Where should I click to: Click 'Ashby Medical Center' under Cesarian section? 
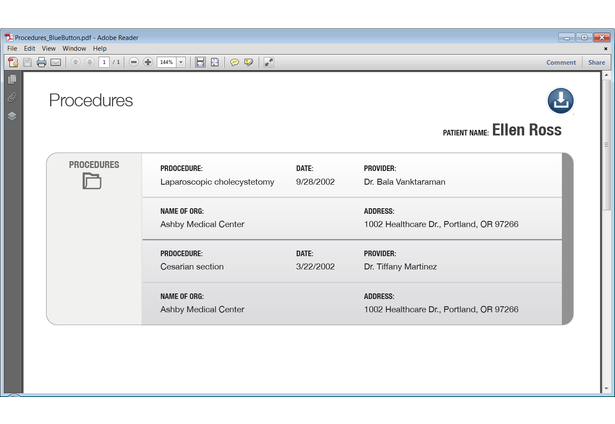[202, 309]
